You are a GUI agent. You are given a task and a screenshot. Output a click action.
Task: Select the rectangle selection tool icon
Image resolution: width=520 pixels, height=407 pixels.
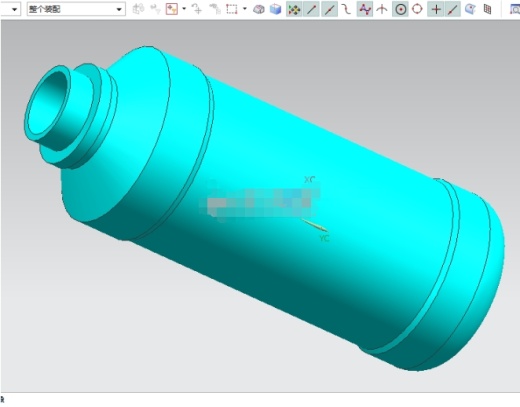232,9
